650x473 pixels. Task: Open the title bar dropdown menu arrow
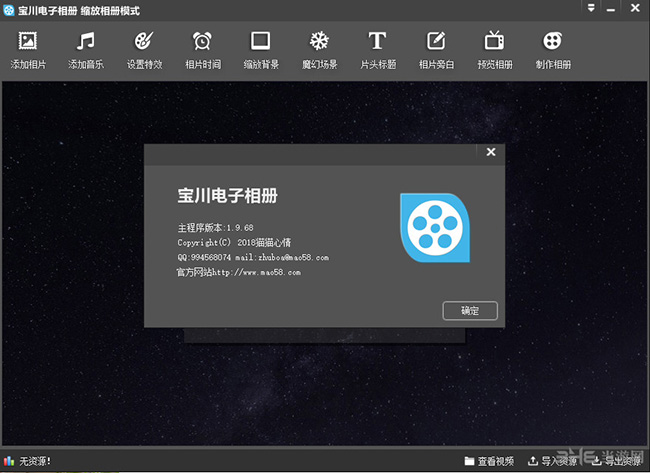[592, 10]
